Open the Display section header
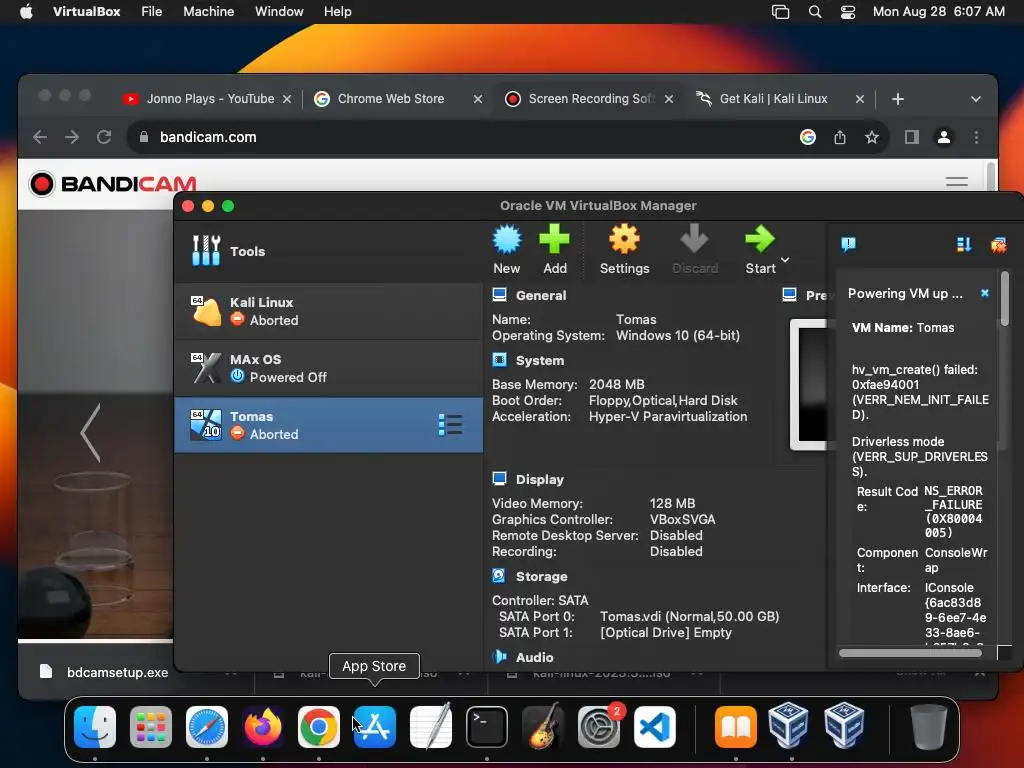Image resolution: width=1024 pixels, height=768 pixels. click(x=539, y=479)
